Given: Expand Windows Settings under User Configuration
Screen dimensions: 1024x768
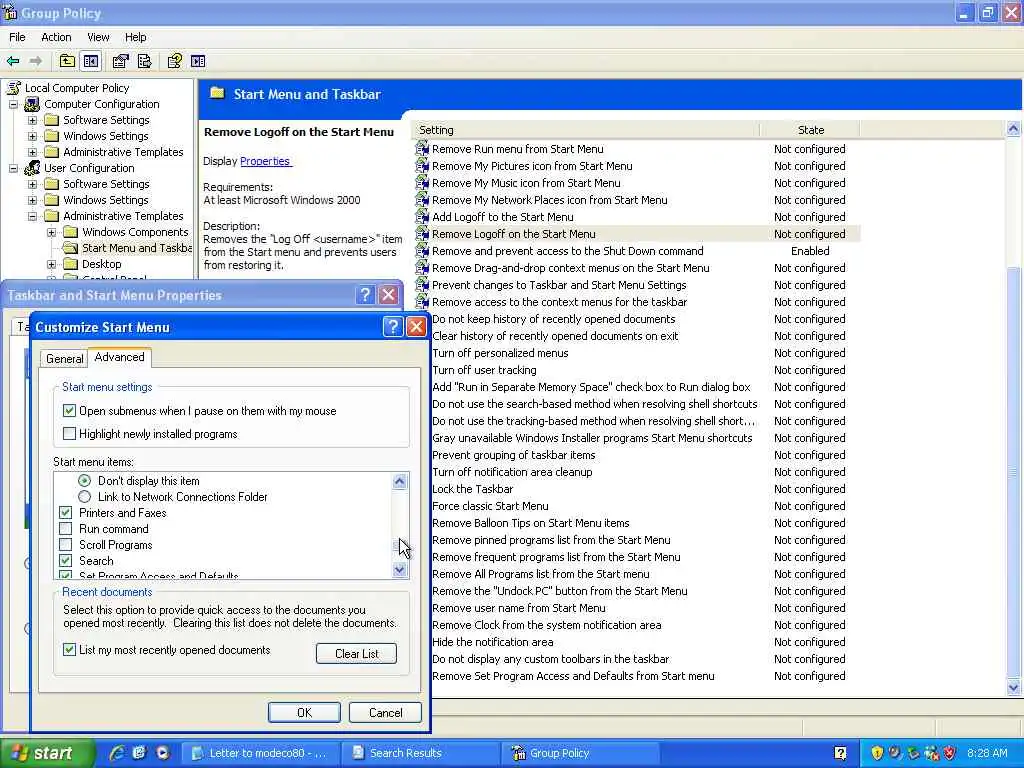Looking at the screenshot, I should coord(32,200).
